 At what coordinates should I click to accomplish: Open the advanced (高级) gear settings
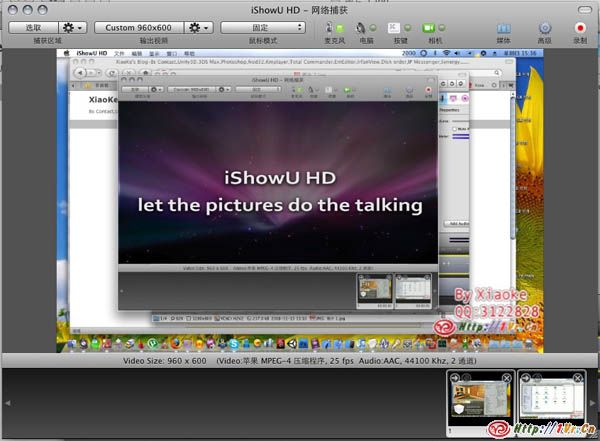pyautogui.click(x=544, y=27)
